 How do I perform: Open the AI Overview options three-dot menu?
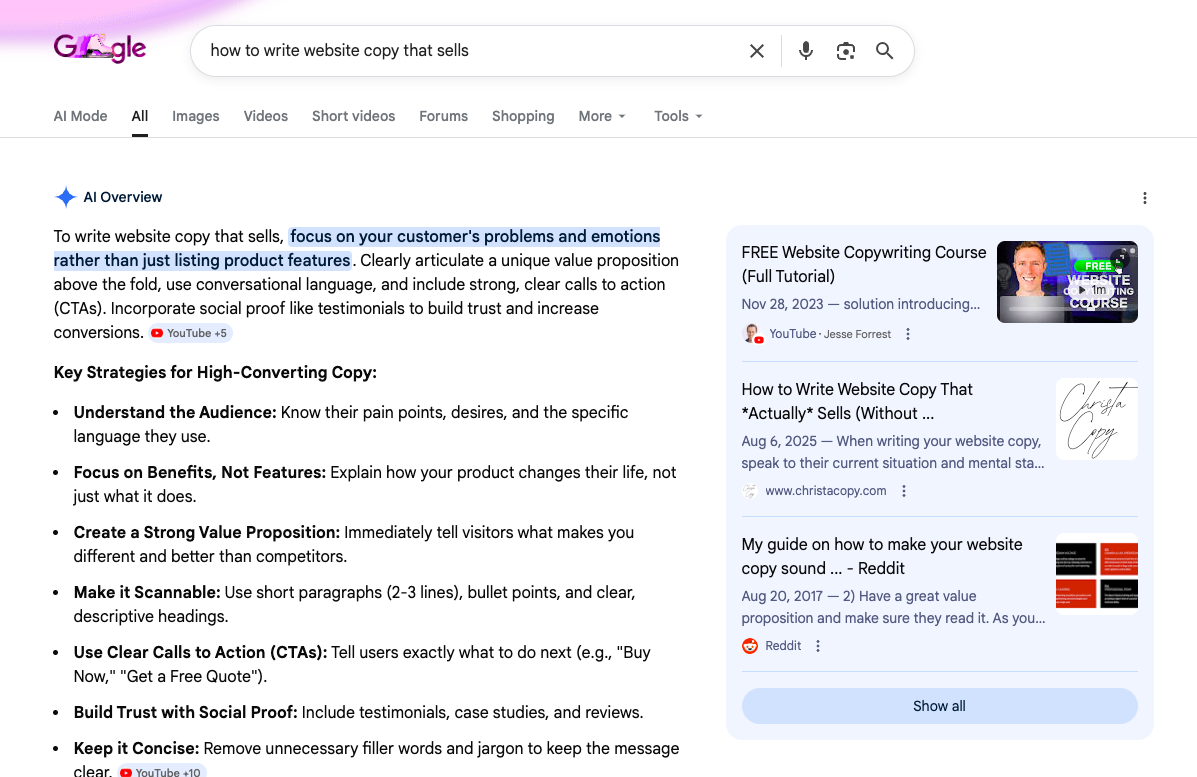click(1145, 198)
